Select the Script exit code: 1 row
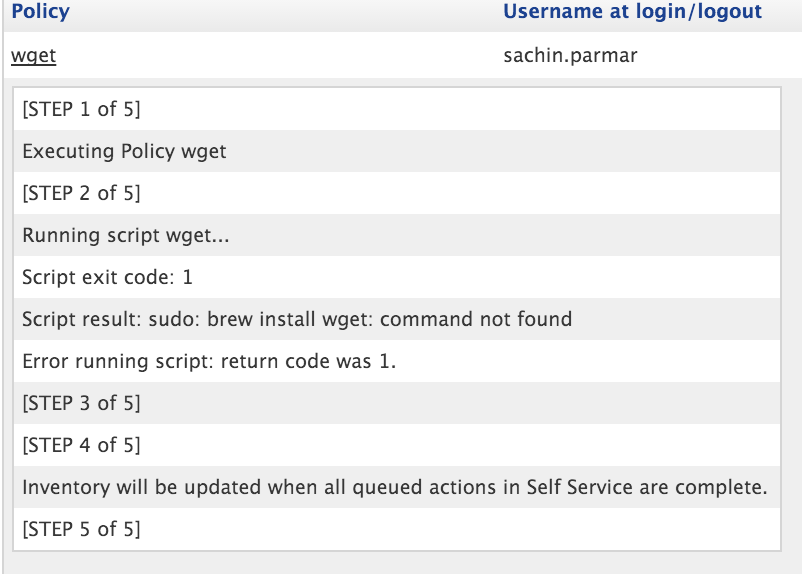802x574 pixels. 397,277
